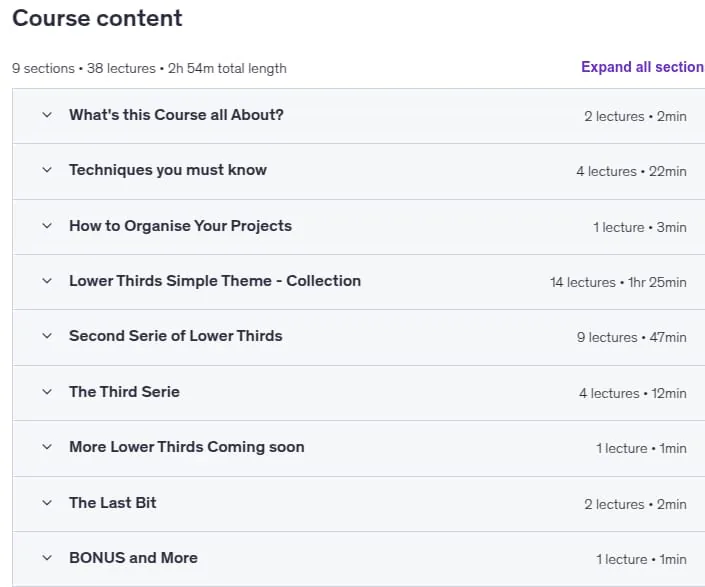705x587 pixels.
Task: Expand chevron beside "Techniques you must know"
Action: (47, 170)
